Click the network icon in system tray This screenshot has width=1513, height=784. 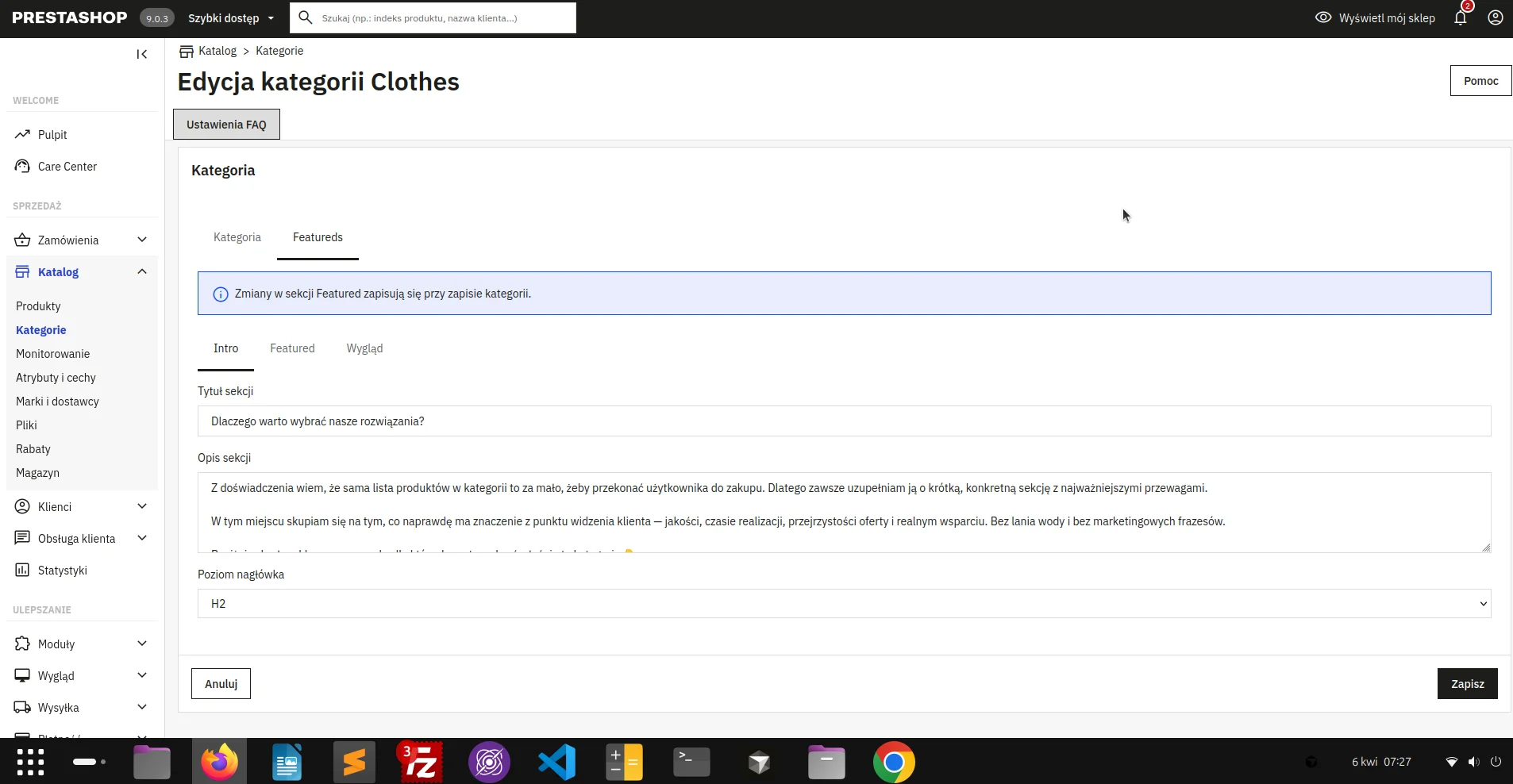pyautogui.click(x=1452, y=762)
